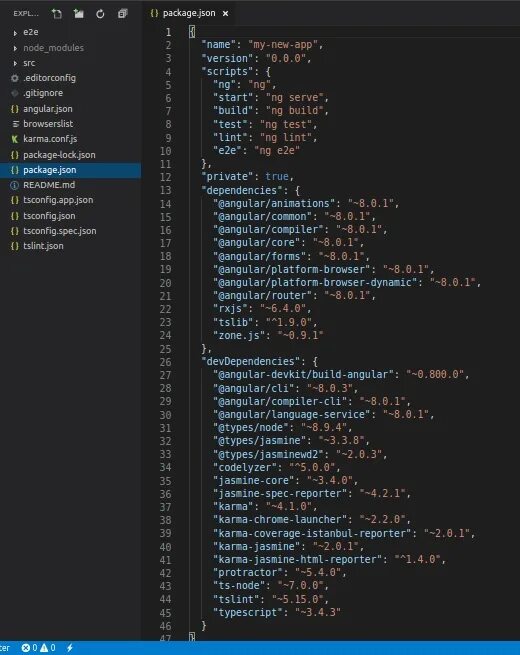Click line number 4 in the gutter

point(168,72)
